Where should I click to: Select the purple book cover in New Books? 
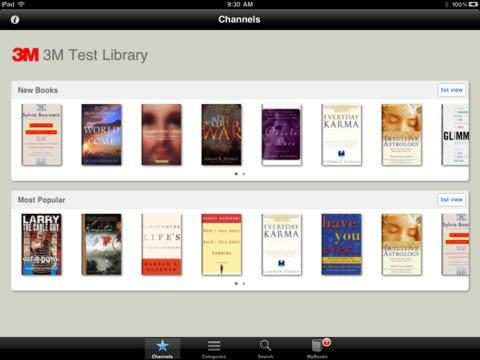pos(282,135)
